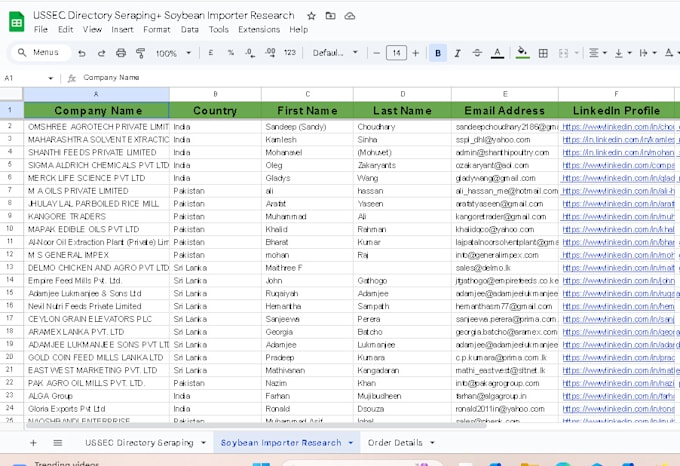680x466 pixels.
Task: Open the zoom 100% dropdown
Action: pyautogui.click(x=173, y=53)
